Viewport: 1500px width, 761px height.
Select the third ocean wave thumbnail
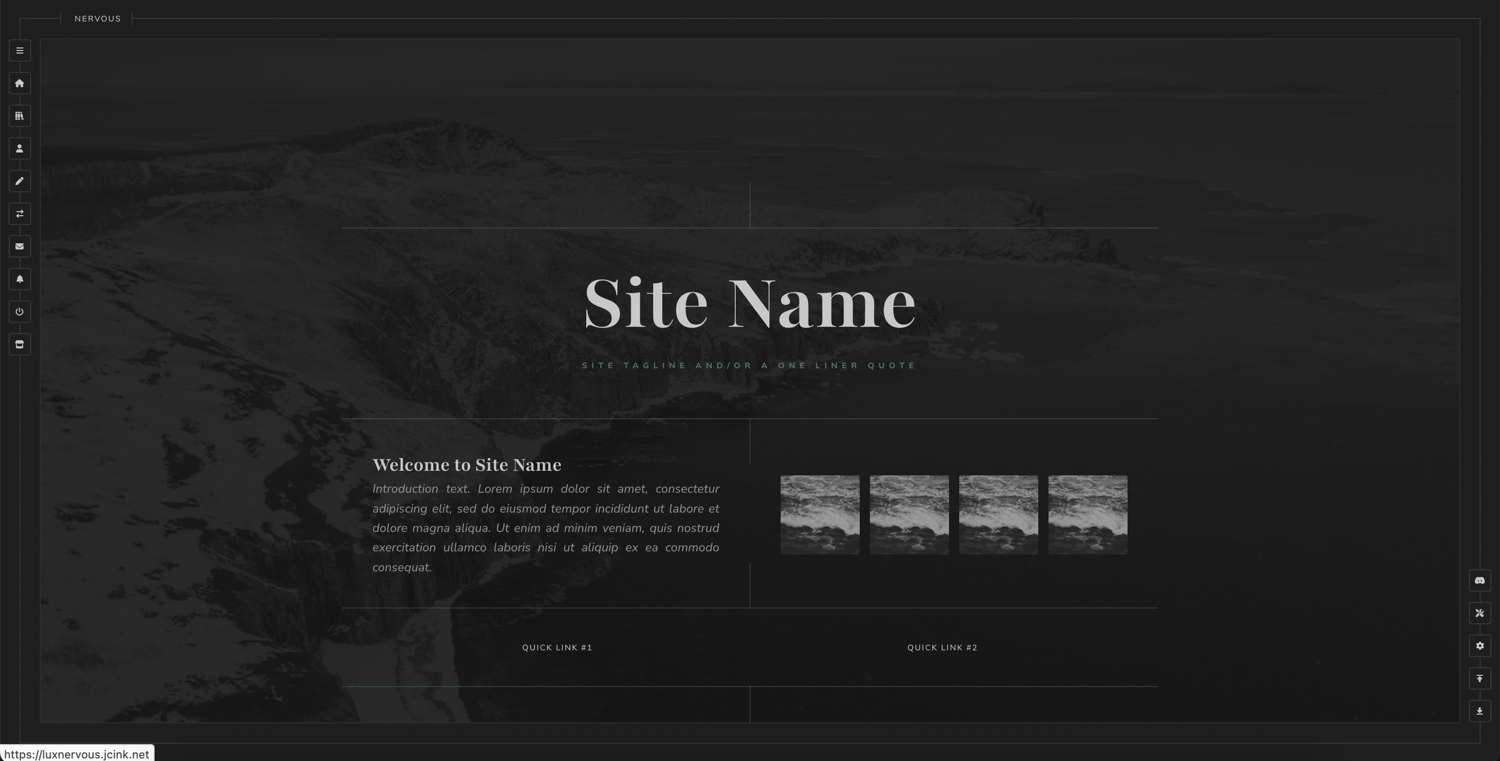pyautogui.click(x=998, y=515)
